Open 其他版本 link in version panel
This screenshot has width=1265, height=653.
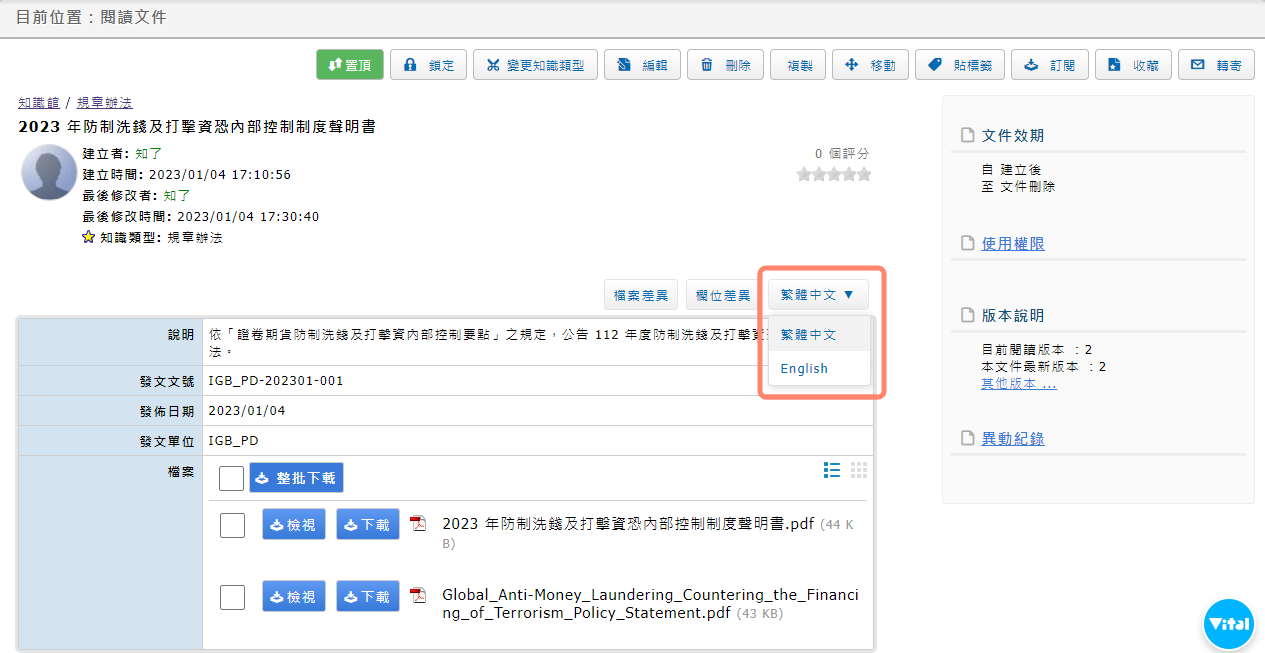[x=1018, y=384]
